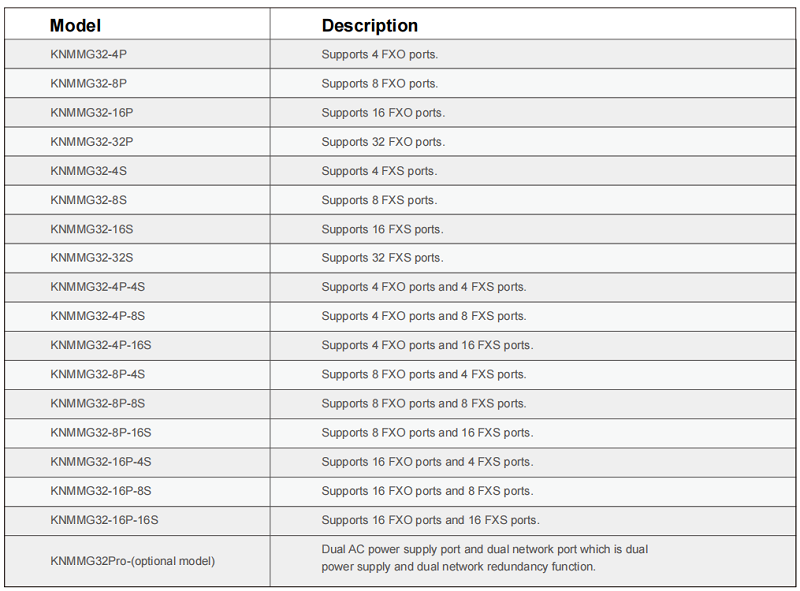
Task: Select the KNMMG32-8P-8S model cell
Action: click(x=97, y=403)
